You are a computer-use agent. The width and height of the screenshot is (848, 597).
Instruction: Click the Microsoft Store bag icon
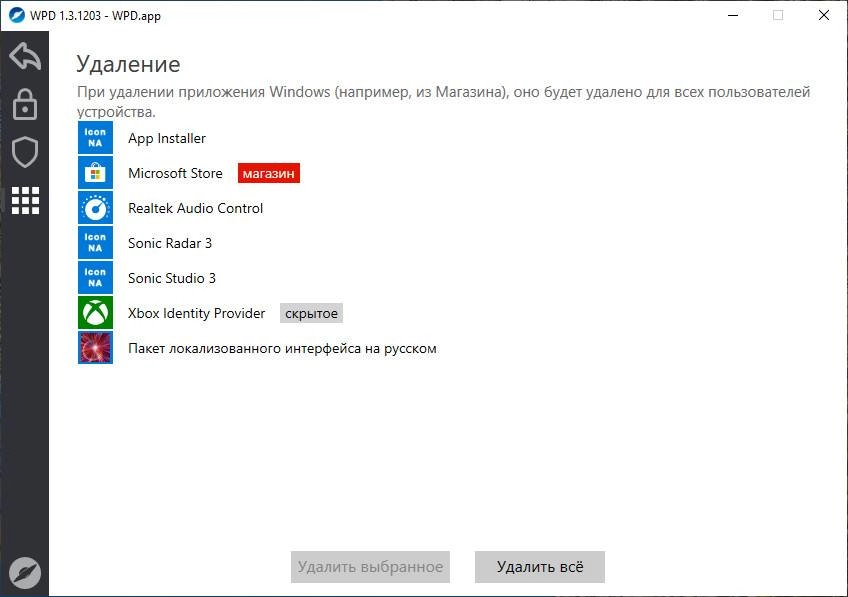pyautogui.click(x=95, y=173)
